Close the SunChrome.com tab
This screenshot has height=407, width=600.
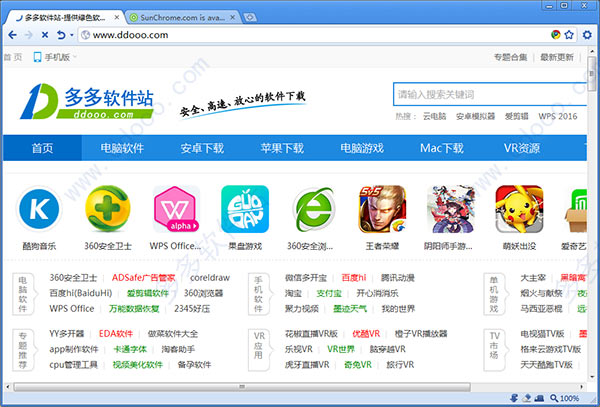click(232, 17)
